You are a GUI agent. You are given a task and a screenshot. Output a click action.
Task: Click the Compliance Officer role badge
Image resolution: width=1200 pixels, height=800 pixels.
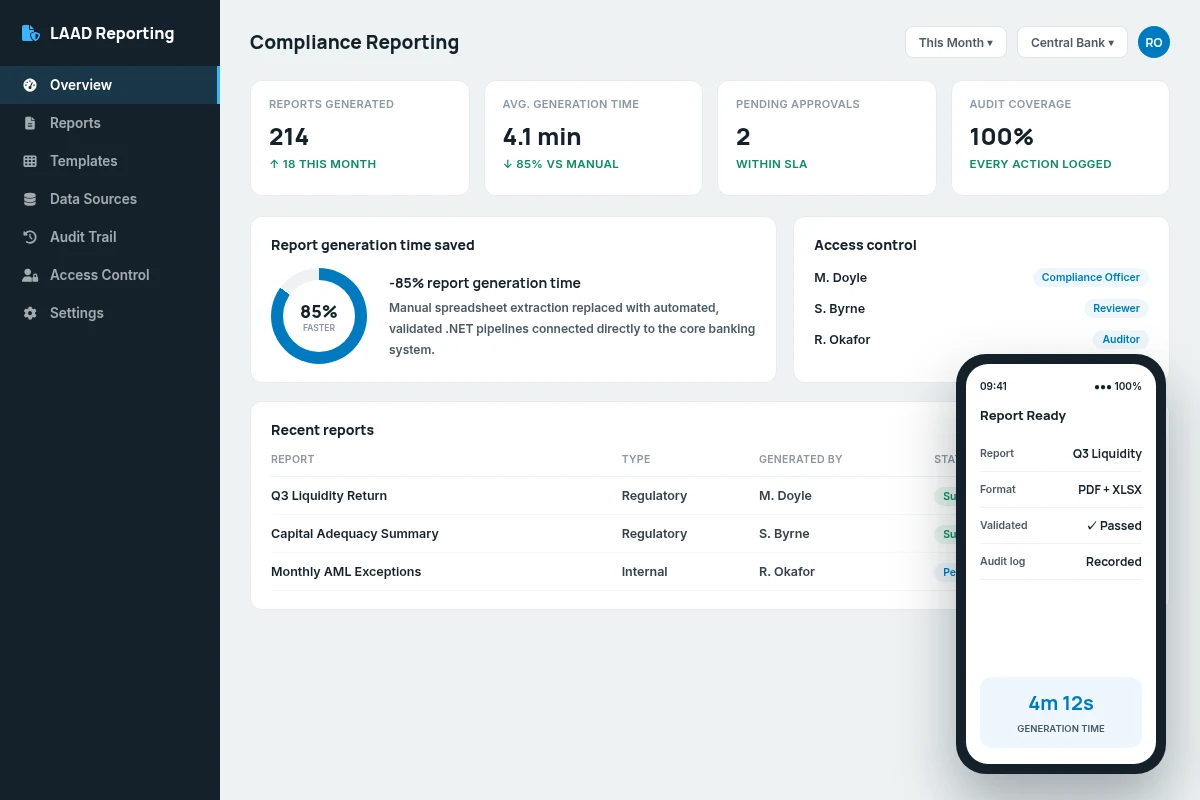(x=1091, y=277)
